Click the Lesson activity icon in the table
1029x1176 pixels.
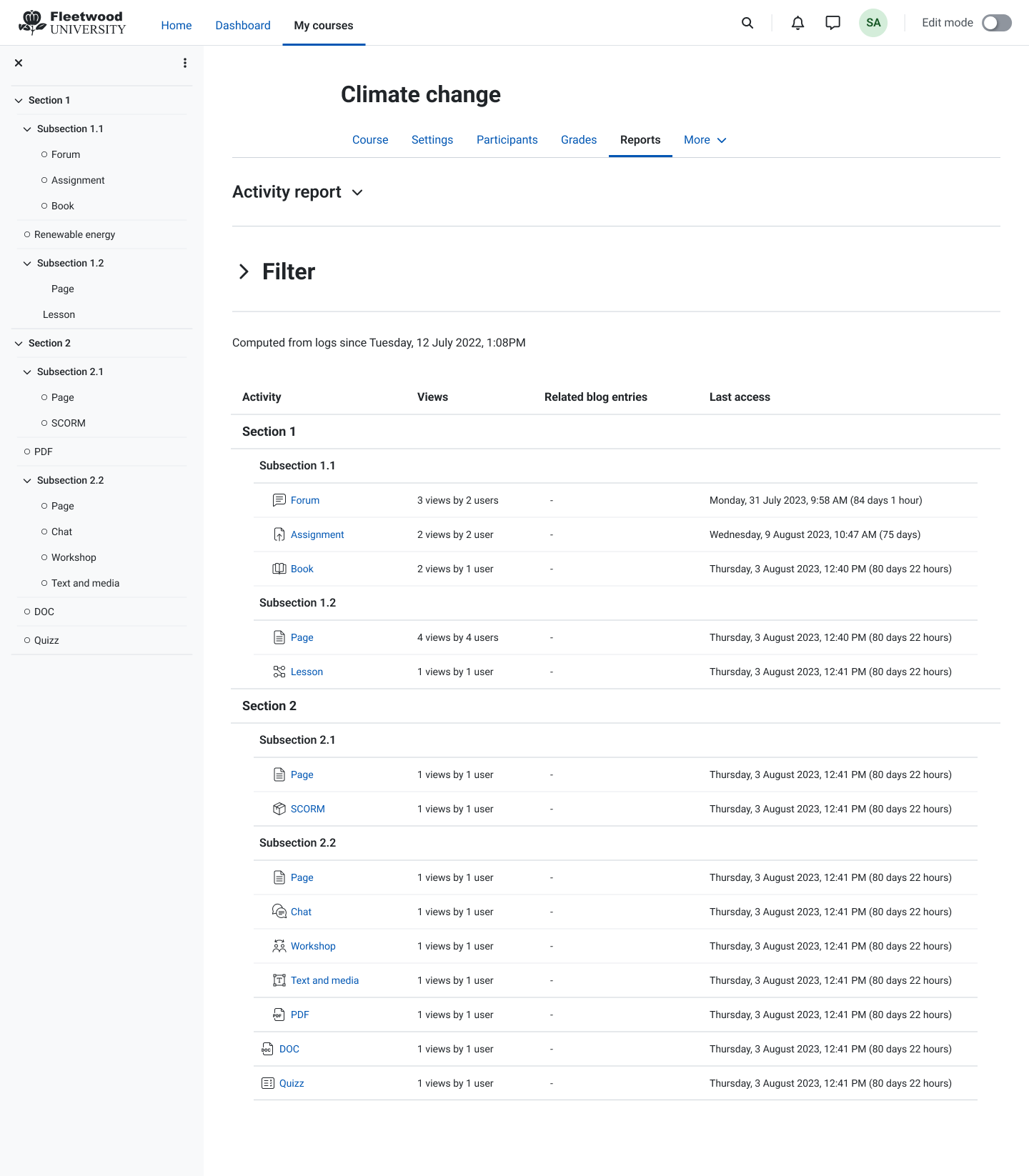(x=279, y=672)
